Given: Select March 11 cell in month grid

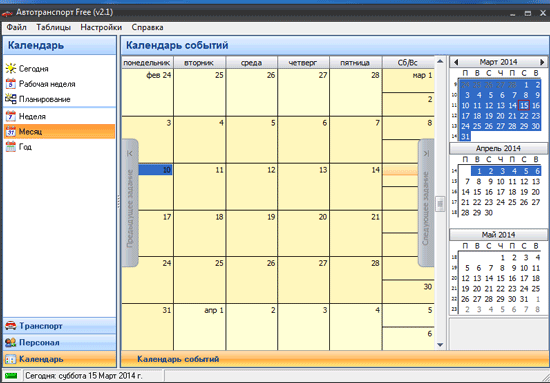Looking at the screenshot, I should [199, 187].
